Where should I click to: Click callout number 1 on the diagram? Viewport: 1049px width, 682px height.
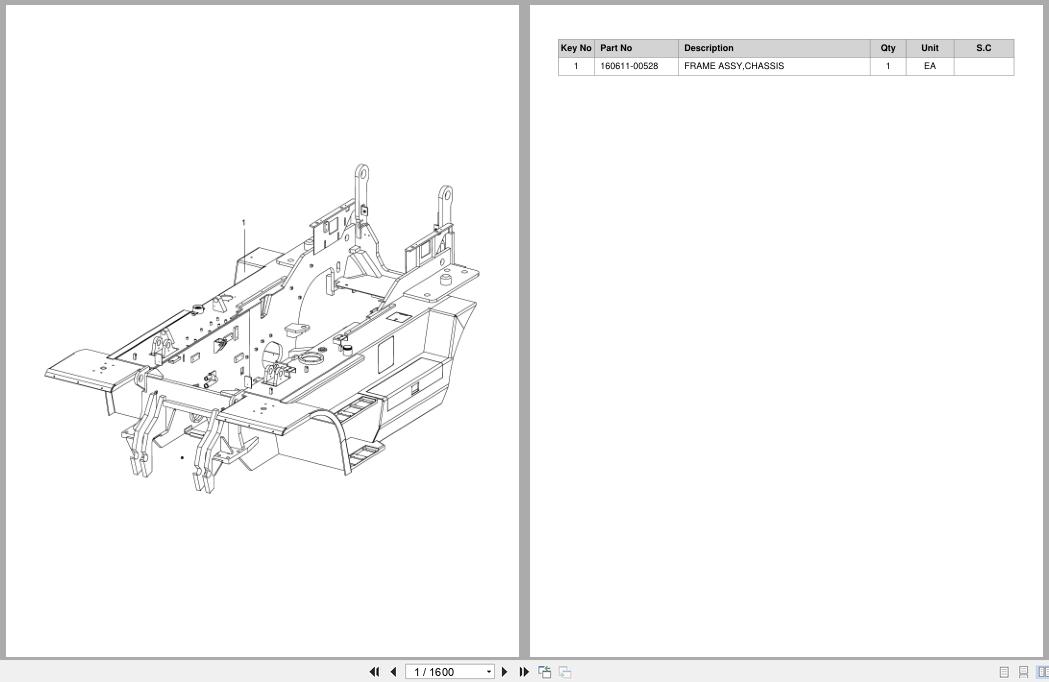(244, 222)
